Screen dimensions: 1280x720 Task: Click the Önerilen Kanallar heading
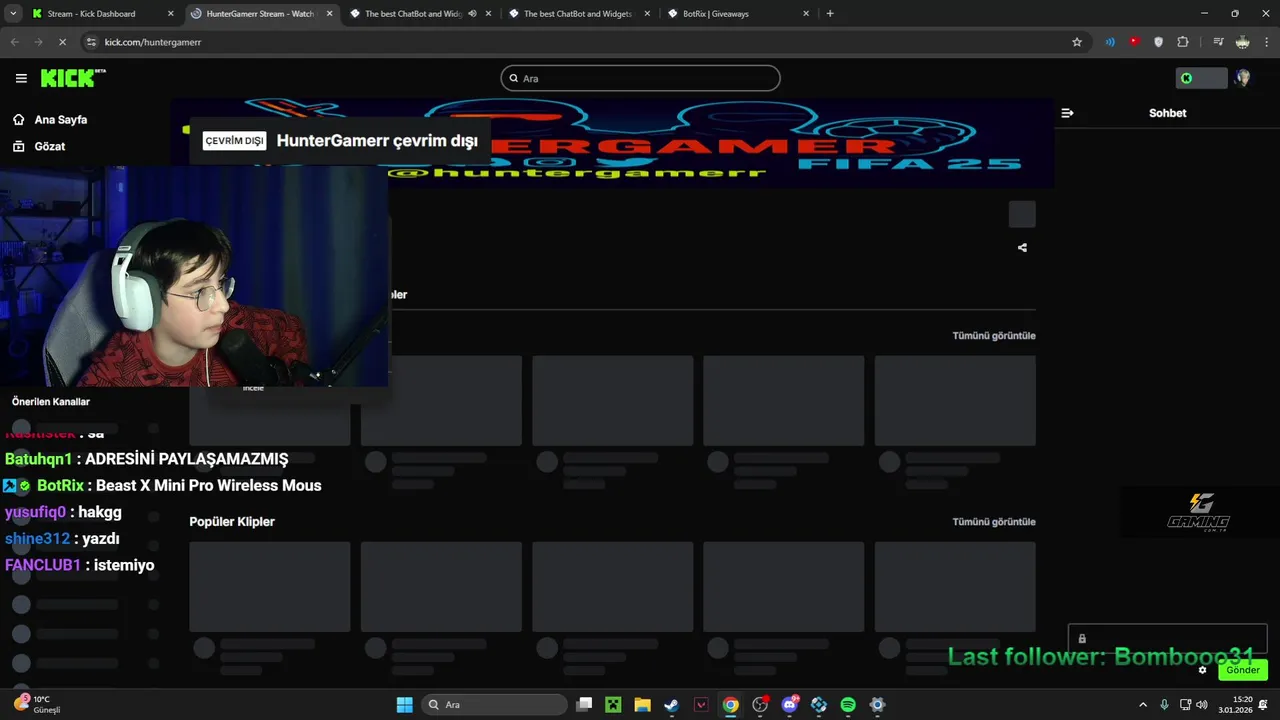point(51,402)
